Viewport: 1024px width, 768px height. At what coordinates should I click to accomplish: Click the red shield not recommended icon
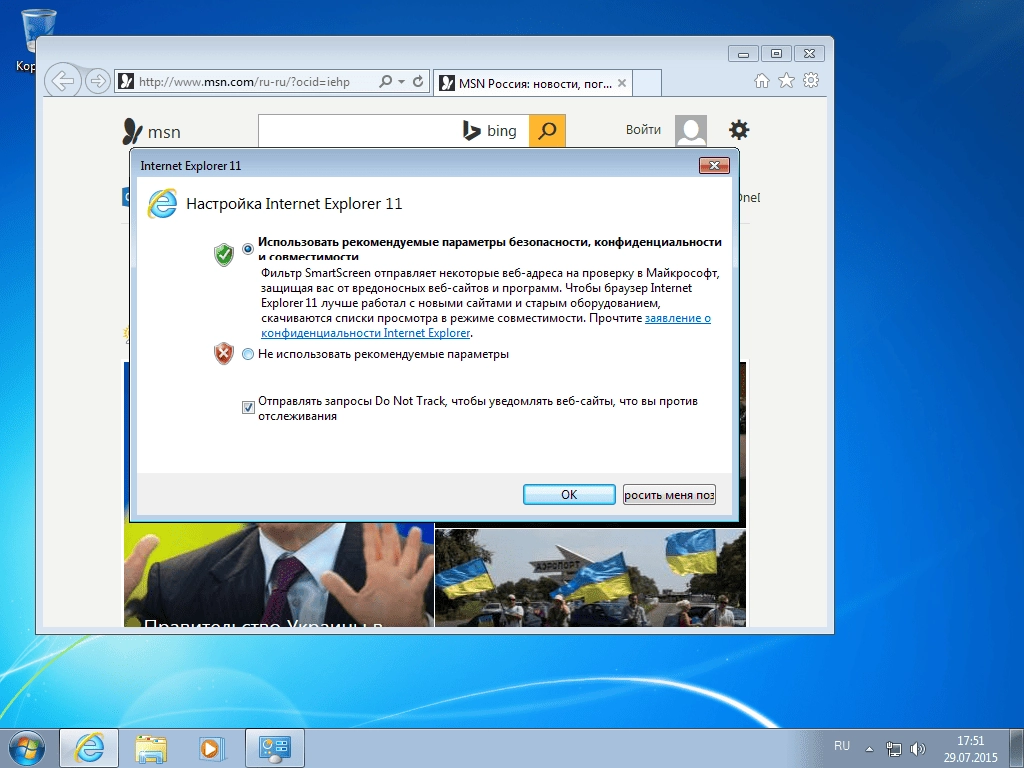tap(224, 353)
